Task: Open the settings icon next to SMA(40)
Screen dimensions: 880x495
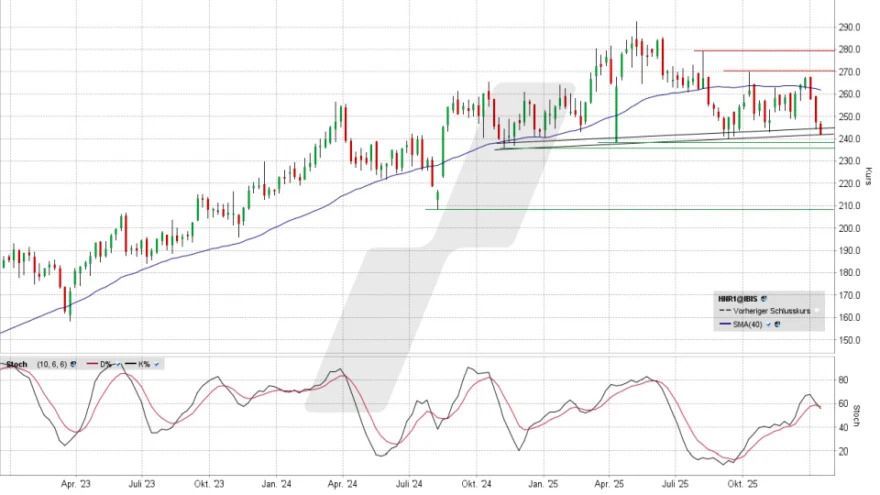Action: pyautogui.click(x=776, y=324)
